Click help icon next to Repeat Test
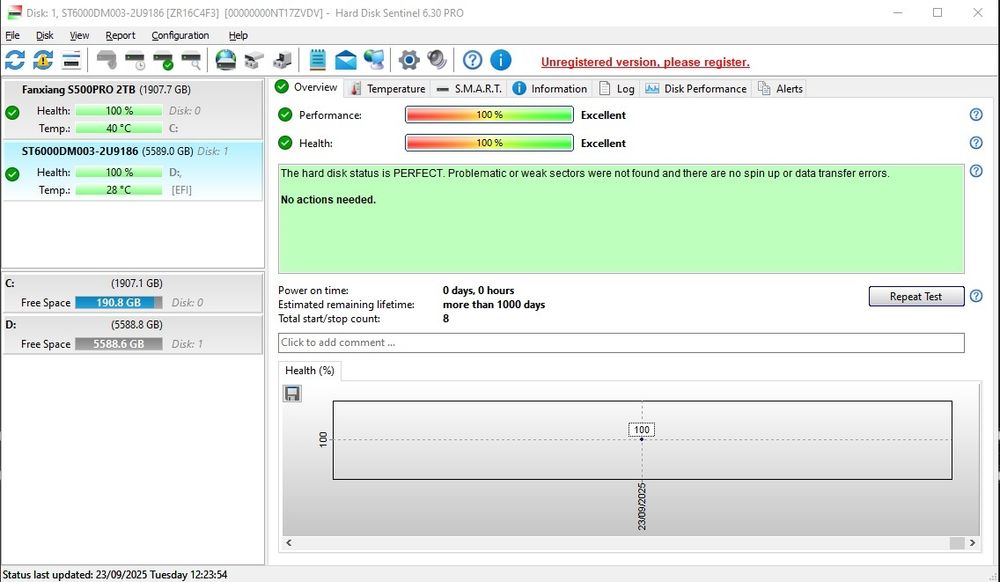1000x582 pixels. click(x=976, y=296)
